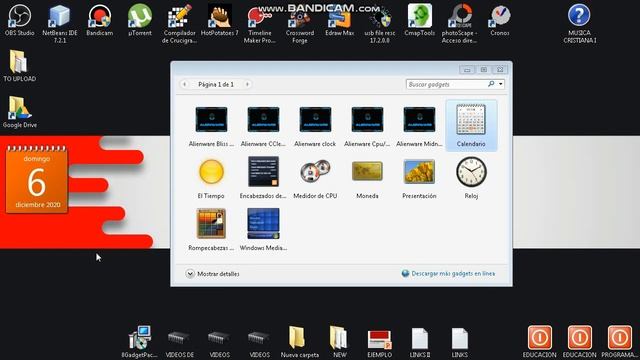The image size is (640, 360).
Task: Select the photoScape shortcut
Action: point(460,24)
